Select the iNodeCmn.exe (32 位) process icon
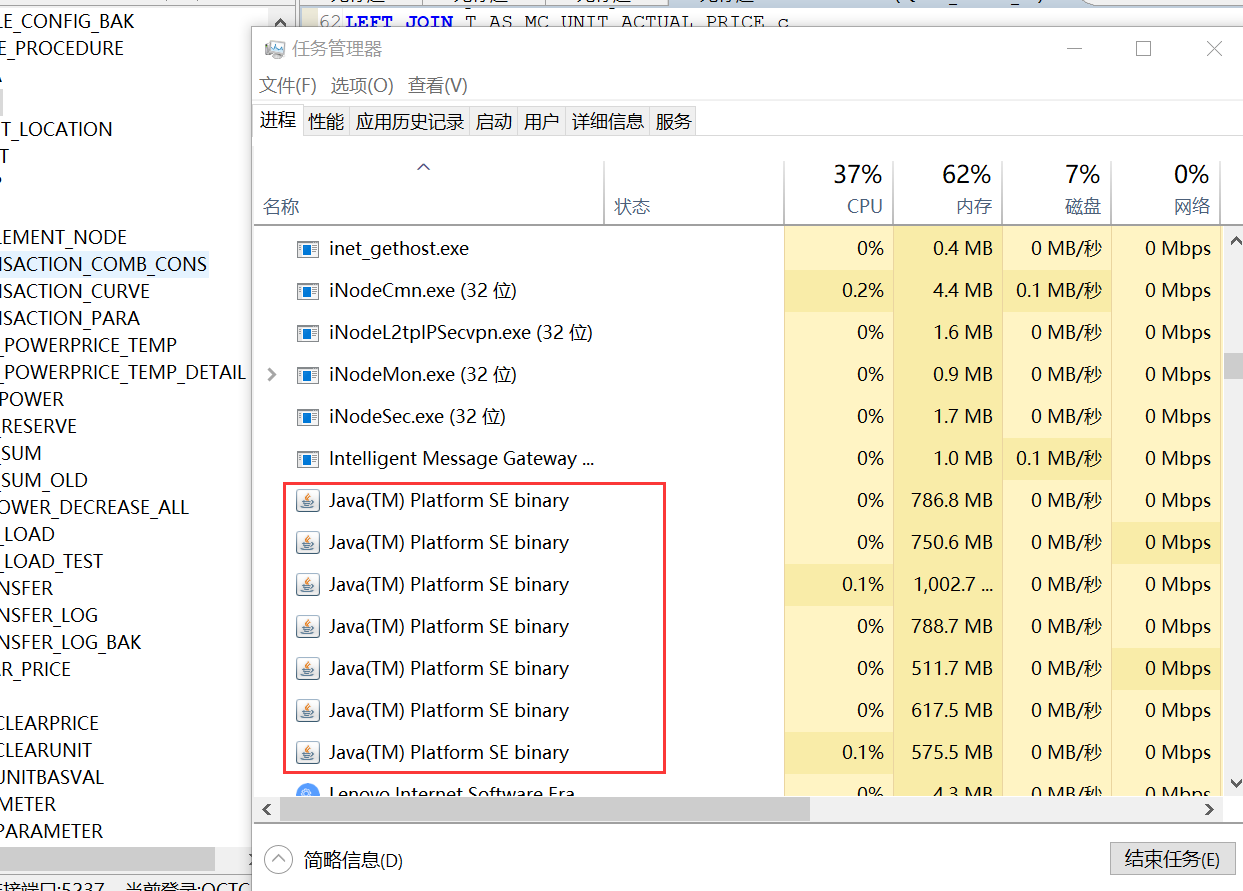The width and height of the screenshot is (1243, 891). click(x=308, y=291)
